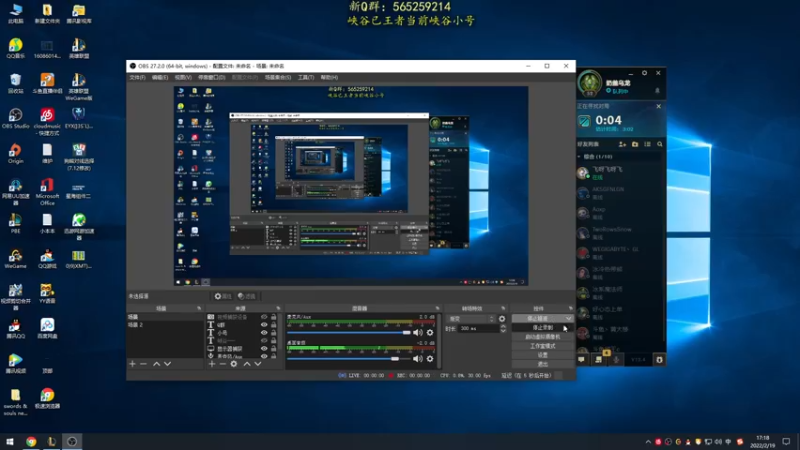Open the 桌面音频 audio settings gear
The image size is (800, 450).
click(430, 359)
